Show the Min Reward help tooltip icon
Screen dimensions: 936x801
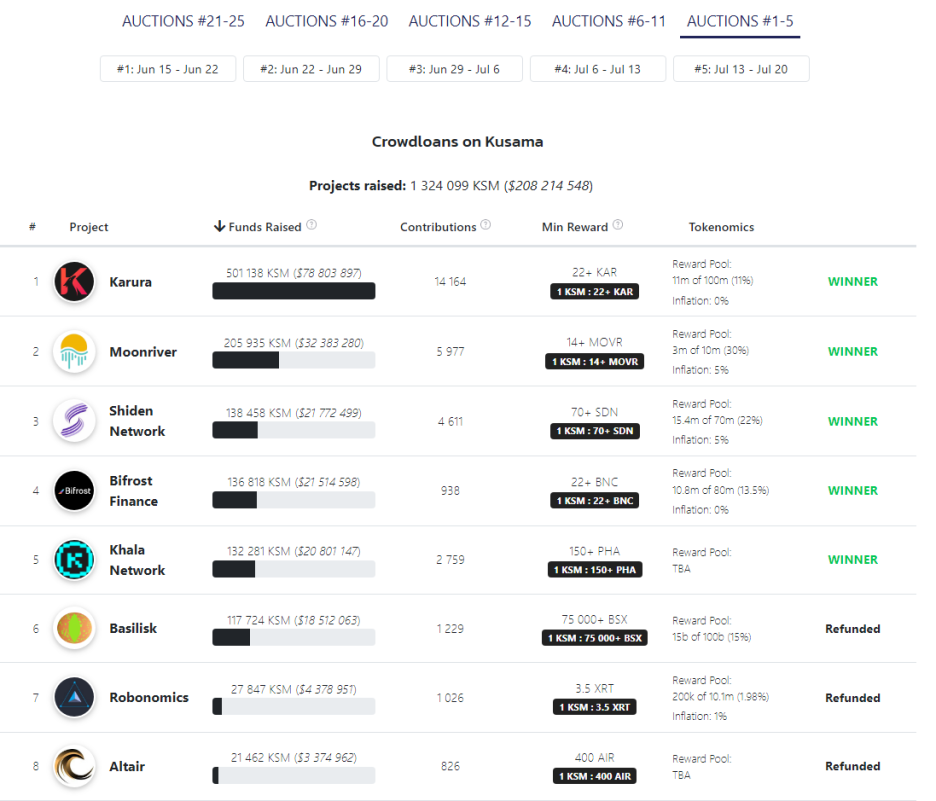click(x=618, y=225)
